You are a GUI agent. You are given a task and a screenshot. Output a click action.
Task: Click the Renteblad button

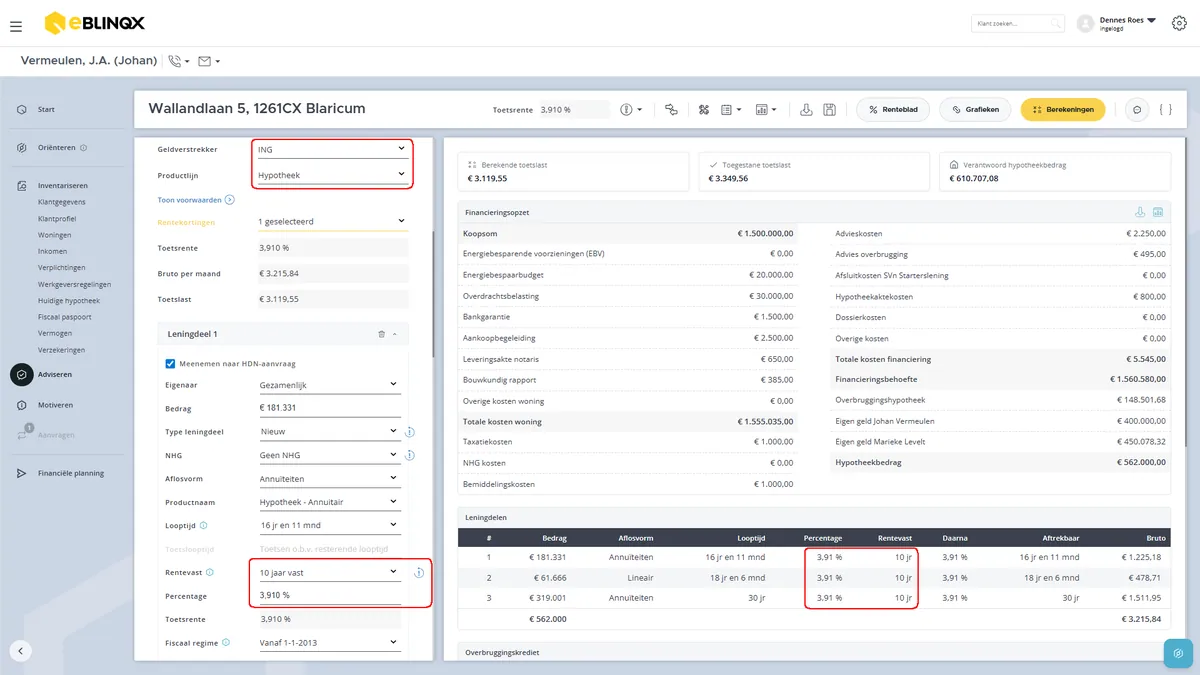(x=893, y=109)
